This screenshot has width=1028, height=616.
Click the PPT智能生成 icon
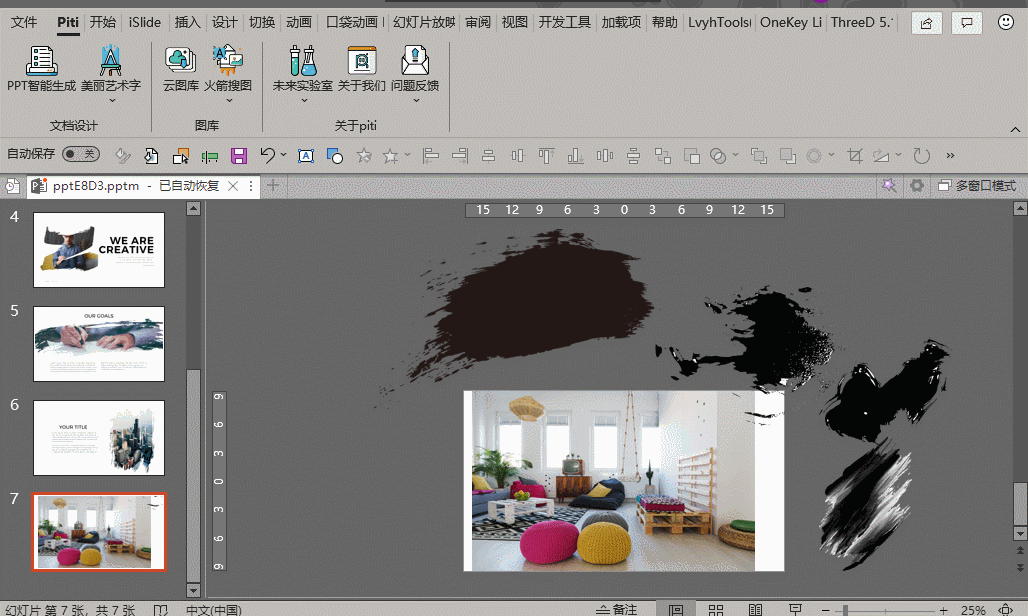coord(41,62)
